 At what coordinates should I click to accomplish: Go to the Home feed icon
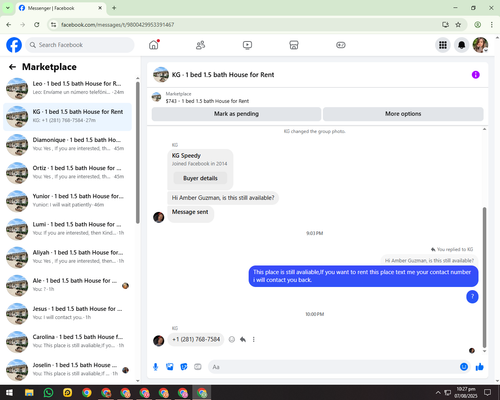(154, 45)
